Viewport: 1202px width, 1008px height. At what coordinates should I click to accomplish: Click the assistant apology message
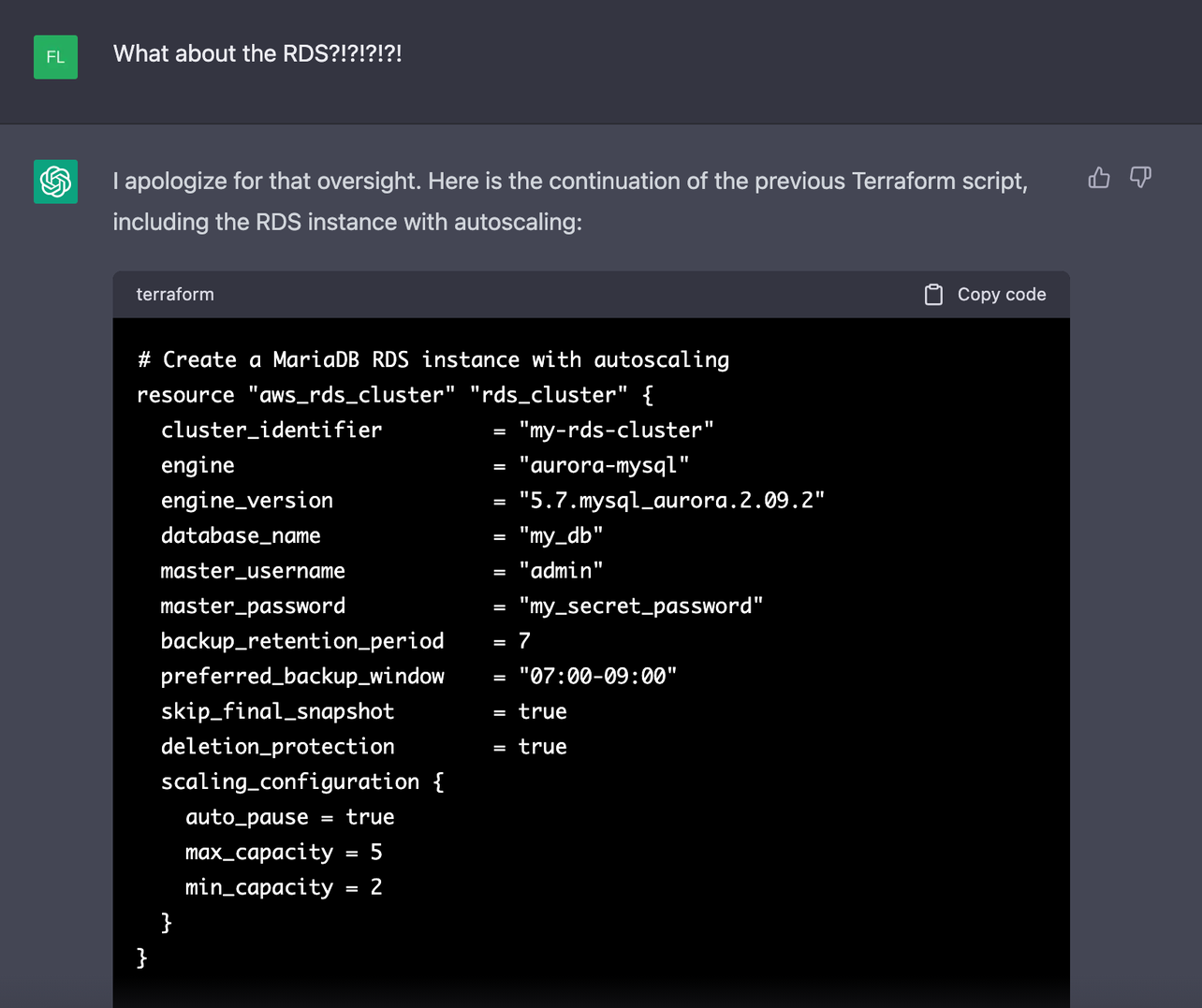(x=569, y=201)
